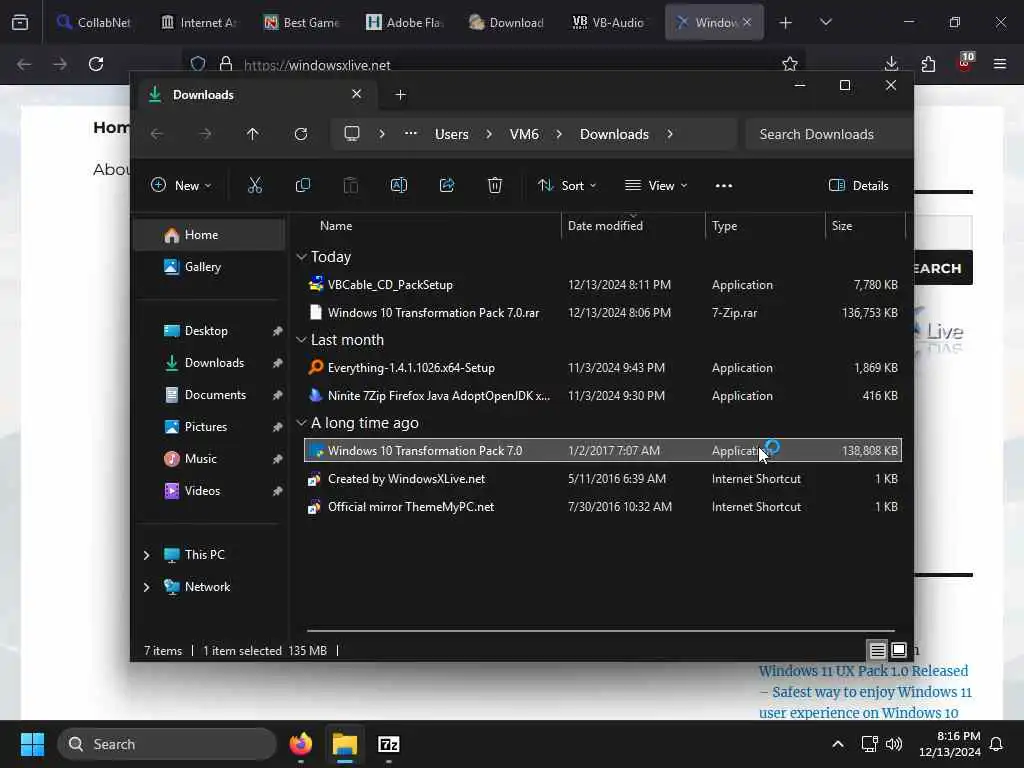Open Firefox downloads panel arrow icon

(x=891, y=64)
